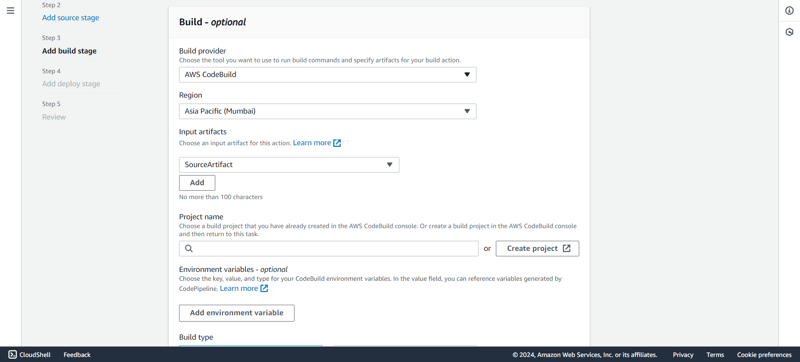
Task: Click the 'Step 5' label
Action: click(51, 105)
